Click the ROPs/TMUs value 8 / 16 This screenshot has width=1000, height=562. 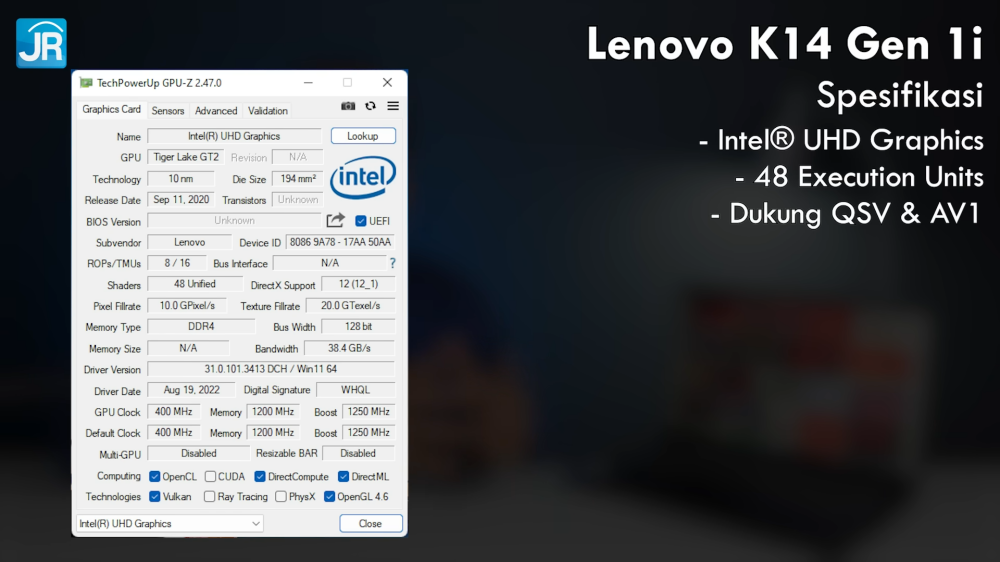tap(177, 263)
